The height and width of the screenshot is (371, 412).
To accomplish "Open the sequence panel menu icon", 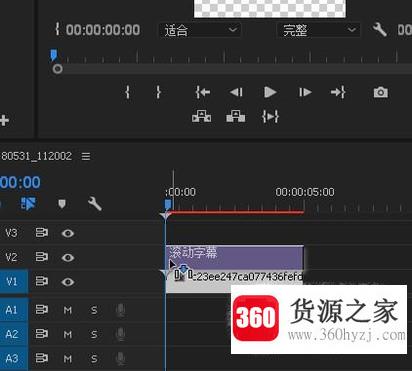I will point(86,156).
